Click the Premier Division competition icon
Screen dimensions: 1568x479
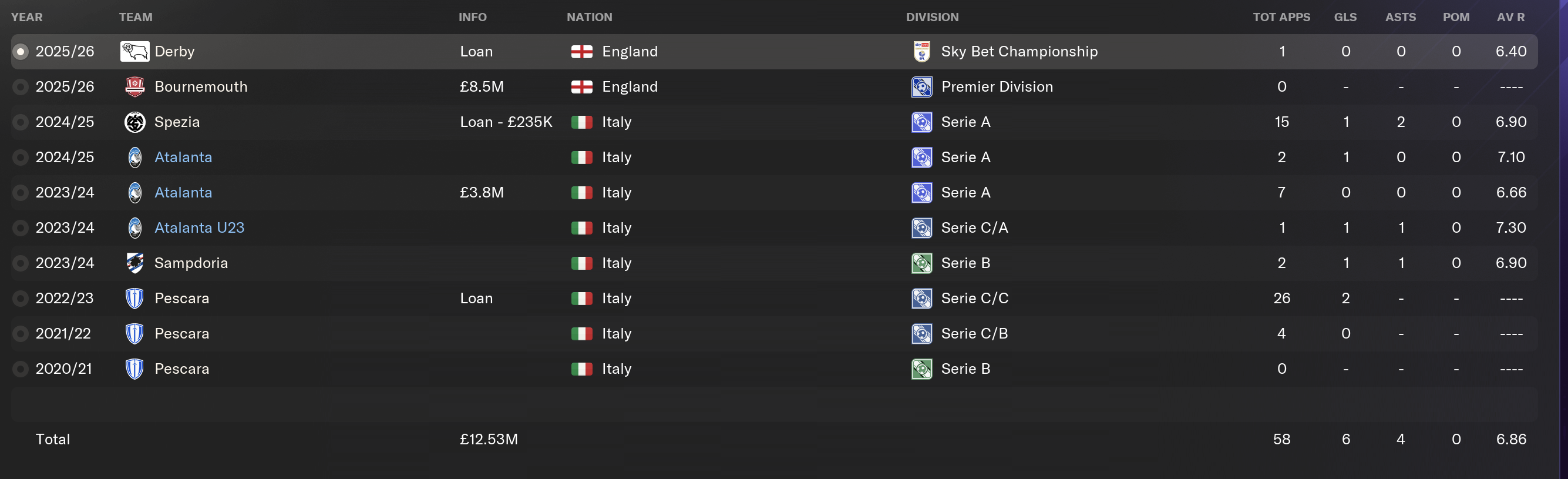click(921, 87)
